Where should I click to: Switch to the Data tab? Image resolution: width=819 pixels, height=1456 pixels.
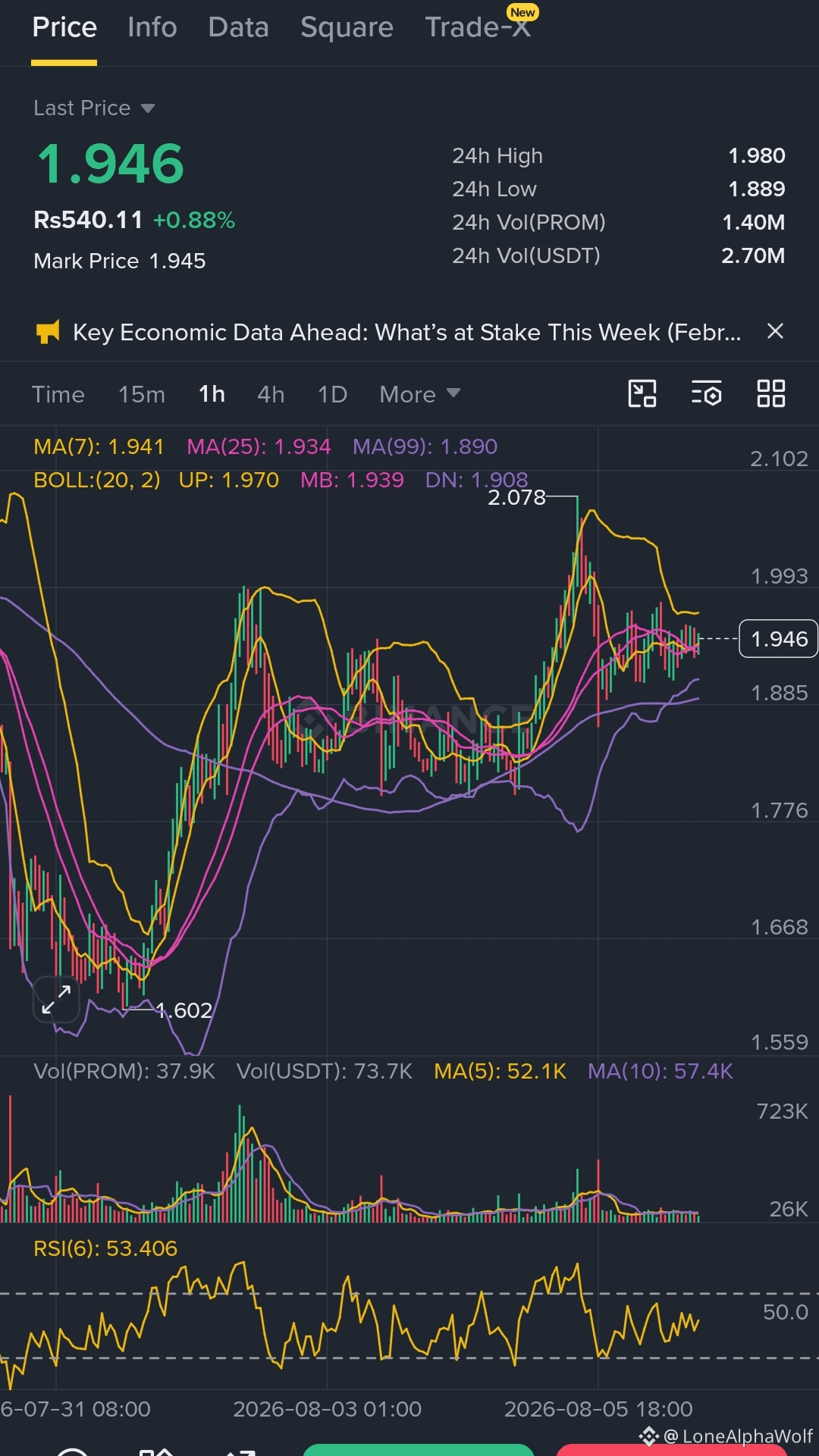pyautogui.click(x=238, y=28)
